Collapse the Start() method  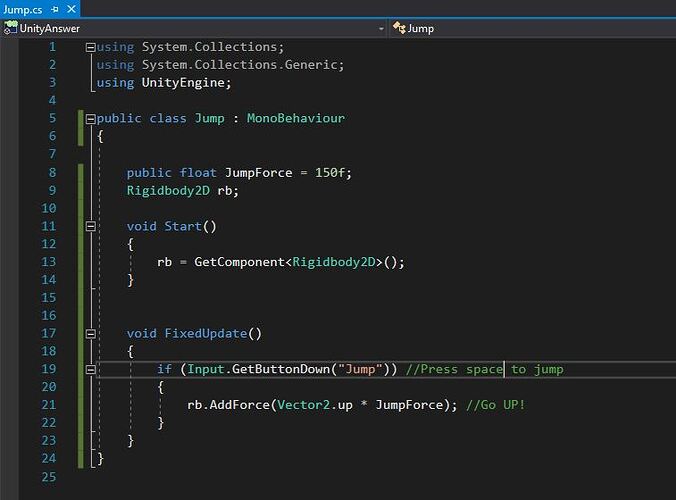tap(91, 226)
